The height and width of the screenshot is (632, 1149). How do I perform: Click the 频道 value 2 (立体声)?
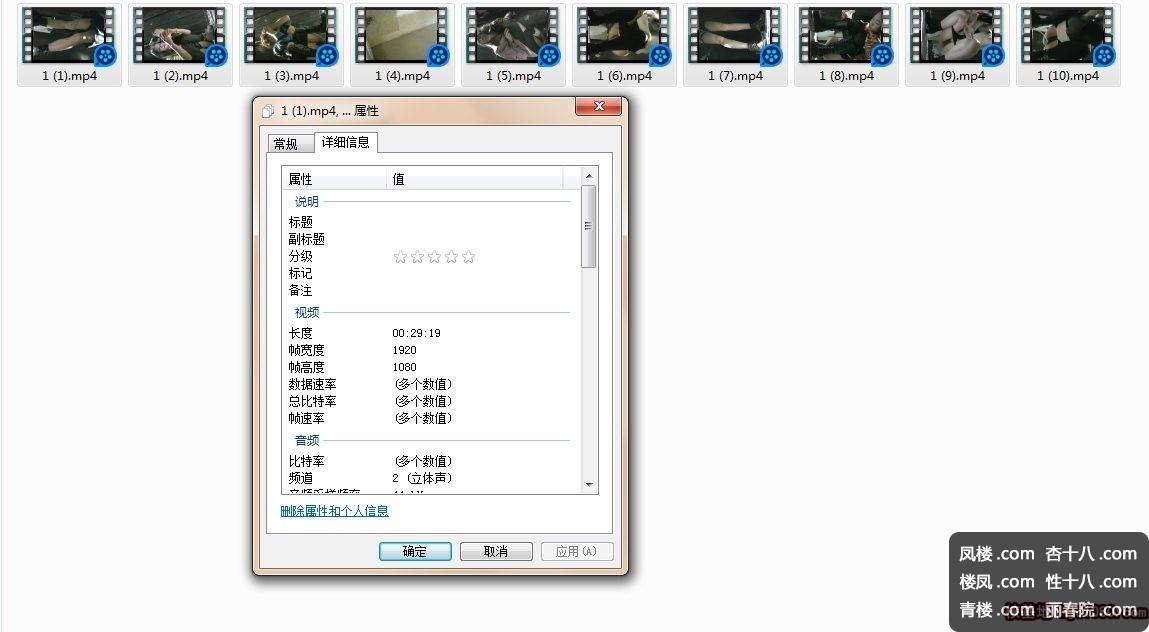click(x=423, y=478)
